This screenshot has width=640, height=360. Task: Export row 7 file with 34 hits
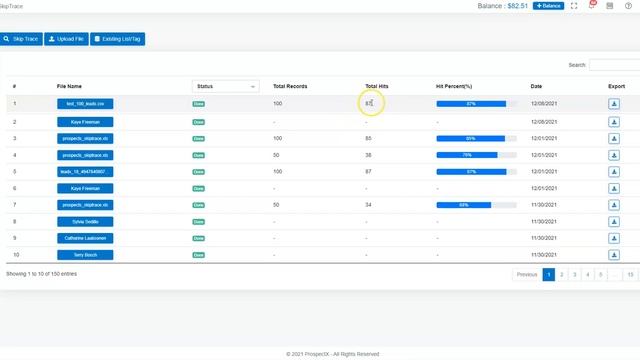click(x=614, y=205)
